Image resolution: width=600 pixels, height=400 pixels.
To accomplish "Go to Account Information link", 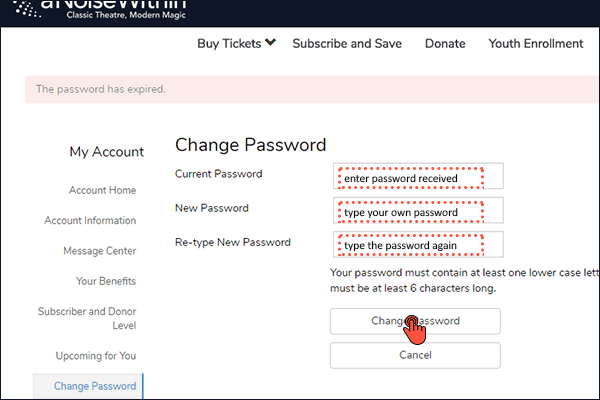I will (90, 221).
